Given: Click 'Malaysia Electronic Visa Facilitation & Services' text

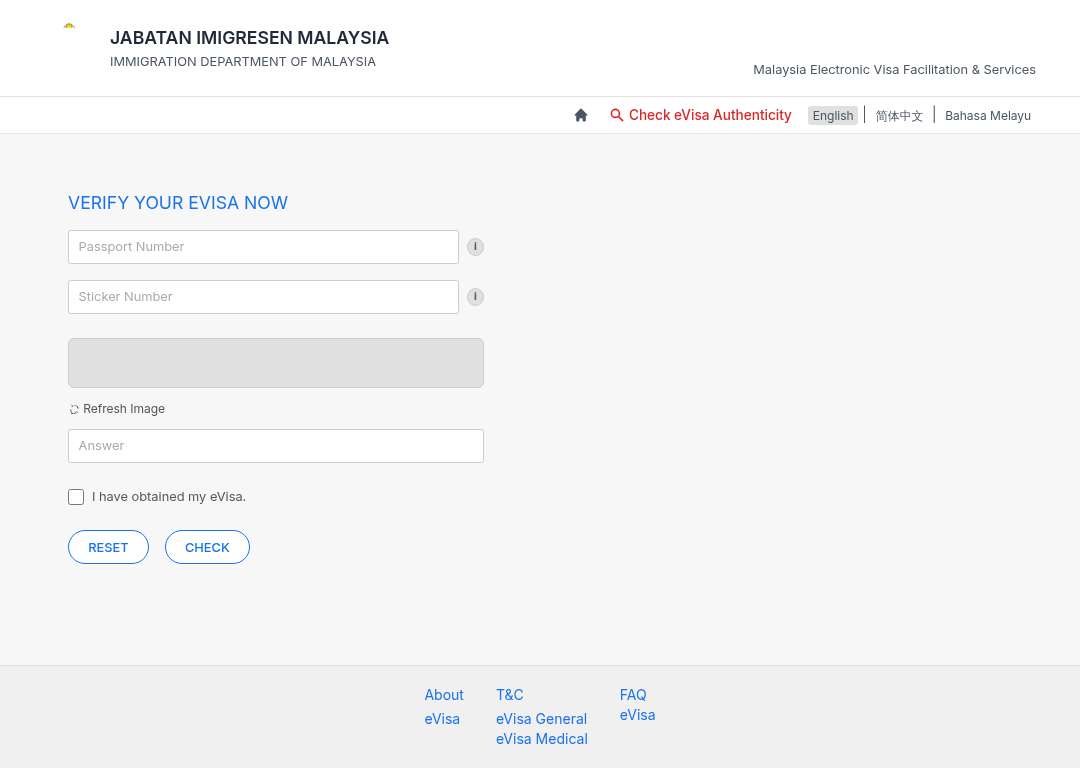Looking at the screenshot, I should 894,70.
